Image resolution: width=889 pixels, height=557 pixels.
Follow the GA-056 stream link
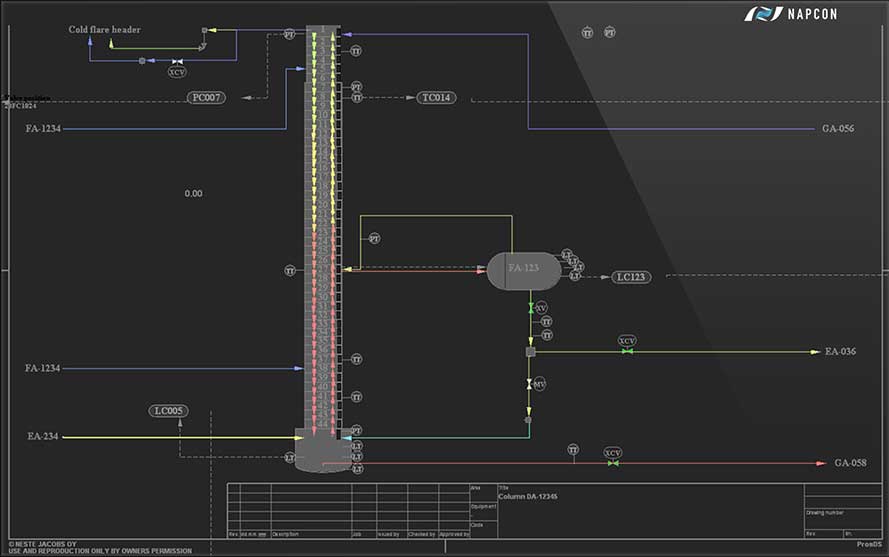[838, 129]
